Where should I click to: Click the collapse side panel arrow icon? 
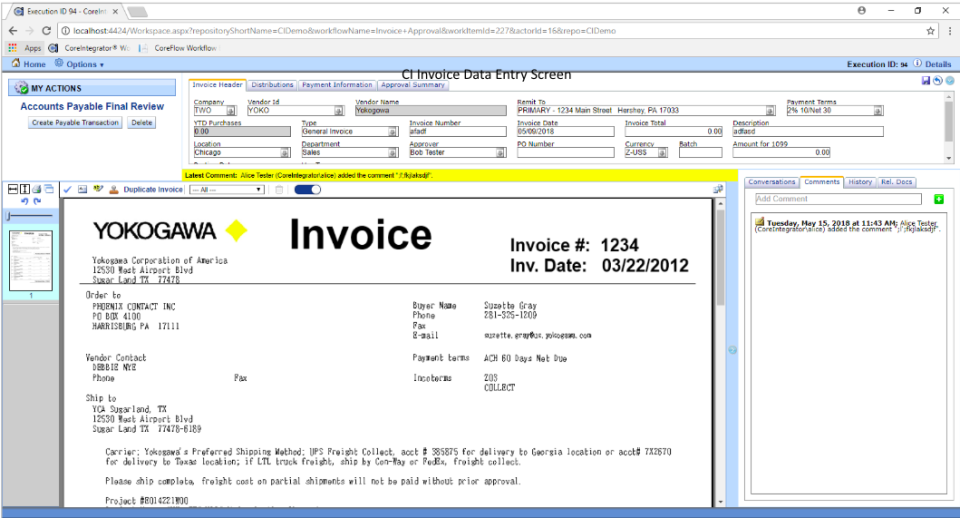coord(732,350)
